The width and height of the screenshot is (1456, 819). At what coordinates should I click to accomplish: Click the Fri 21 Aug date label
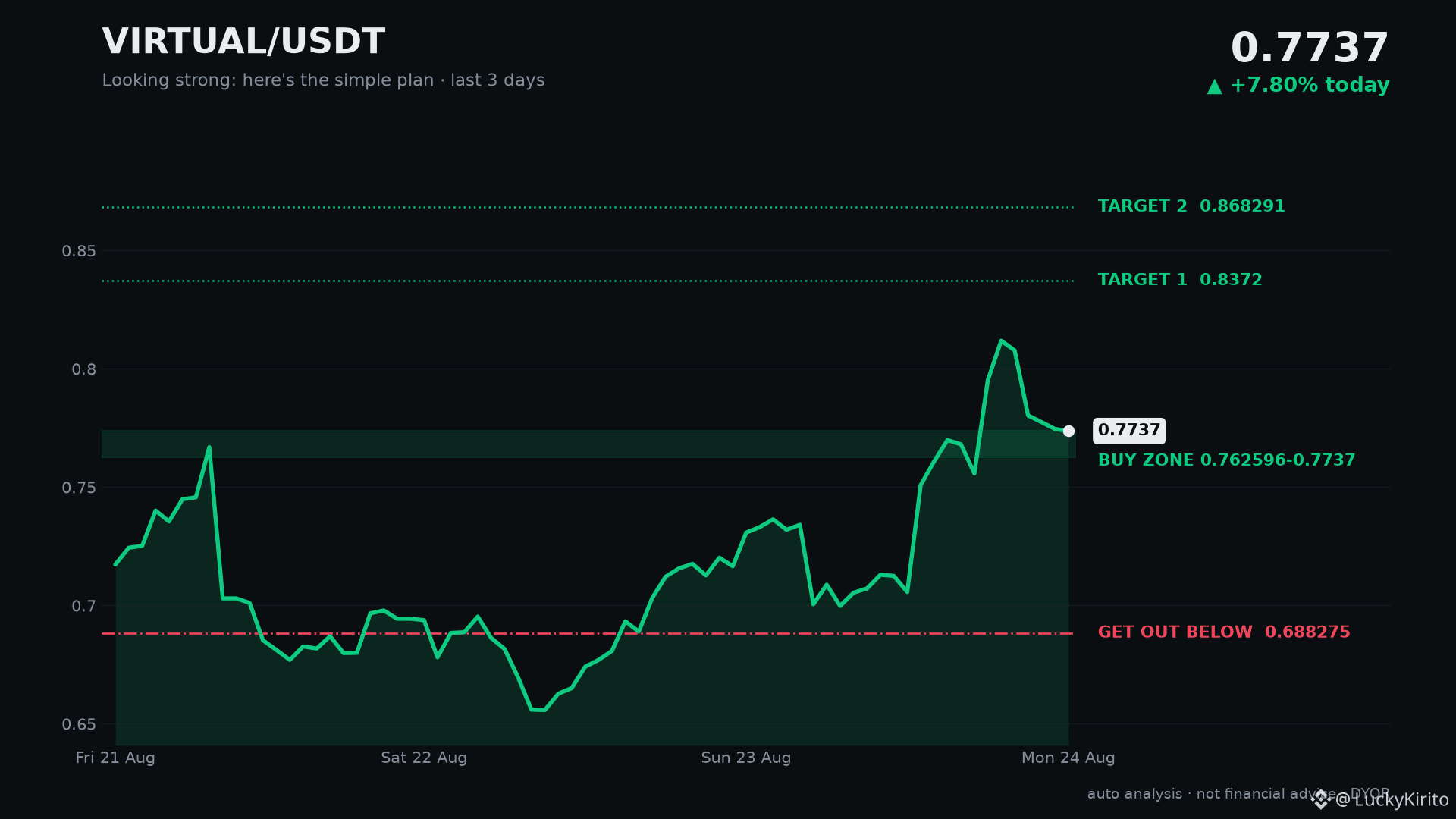click(x=115, y=758)
